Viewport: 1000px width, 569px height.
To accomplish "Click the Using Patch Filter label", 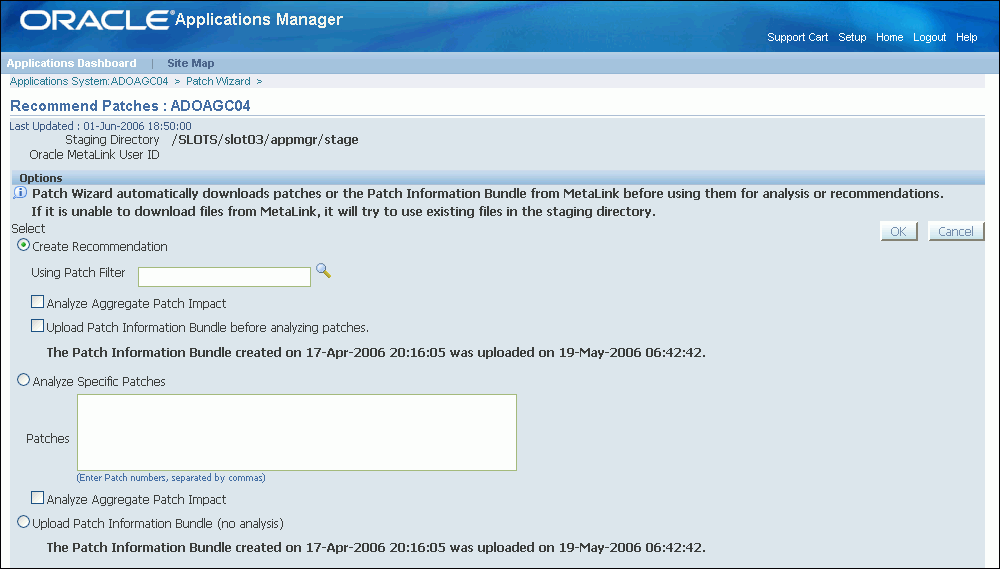I will (78, 272).
